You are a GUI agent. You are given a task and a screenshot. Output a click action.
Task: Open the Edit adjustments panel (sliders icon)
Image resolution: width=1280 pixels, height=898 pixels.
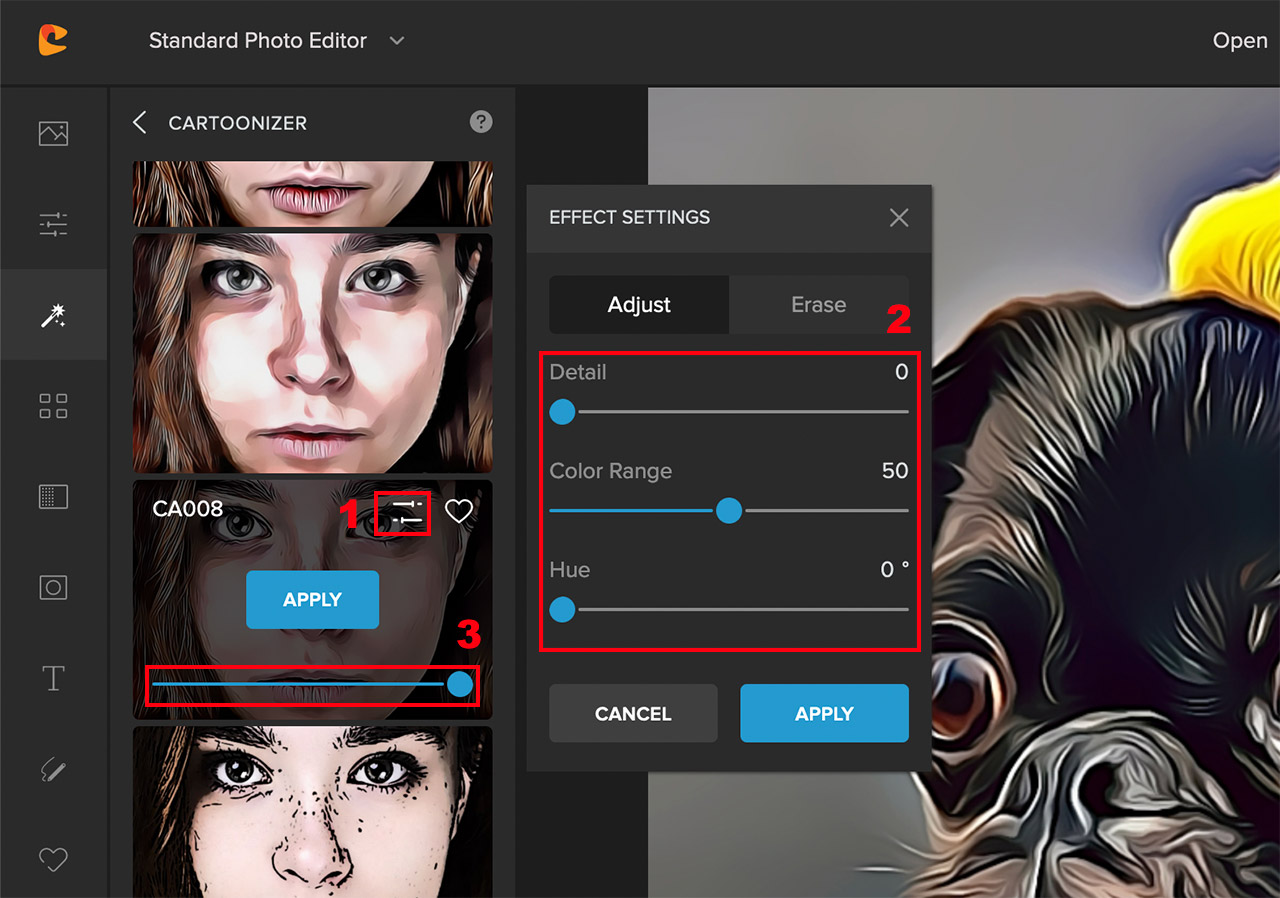click(x=53, y=224)
